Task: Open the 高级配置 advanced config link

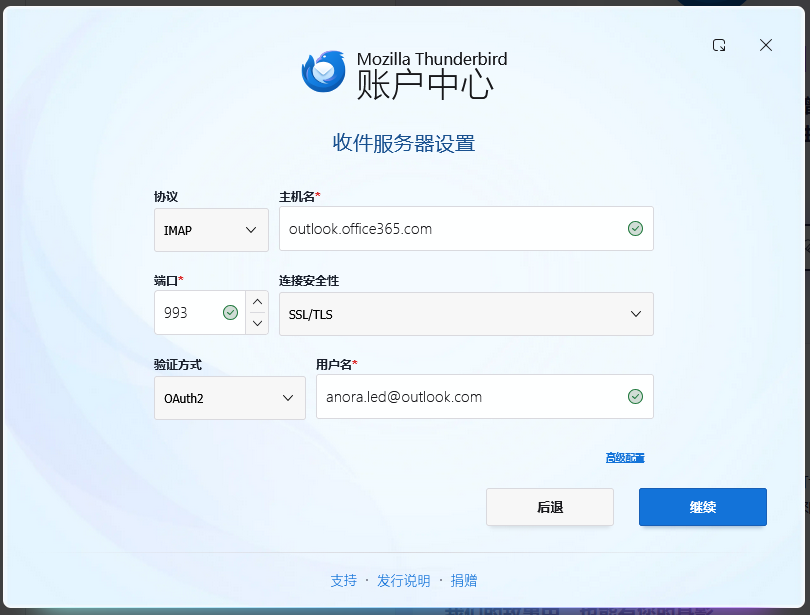Action: coord(625,458)
